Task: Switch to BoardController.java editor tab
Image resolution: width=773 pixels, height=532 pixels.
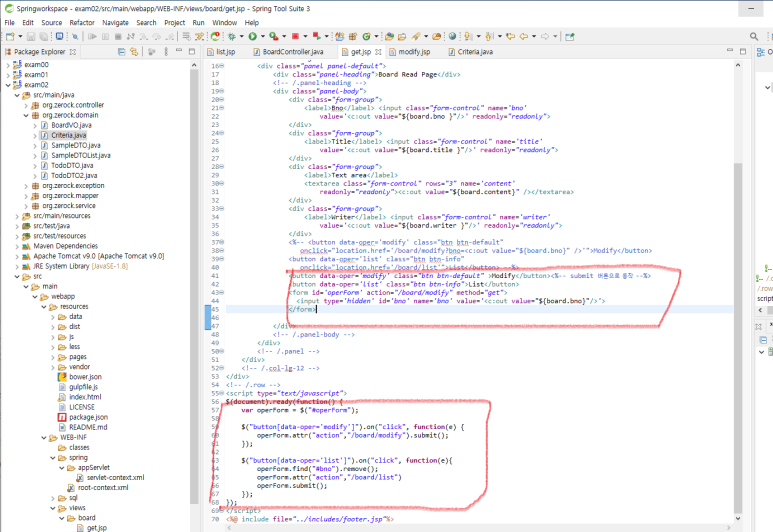Action: (288, 52)
